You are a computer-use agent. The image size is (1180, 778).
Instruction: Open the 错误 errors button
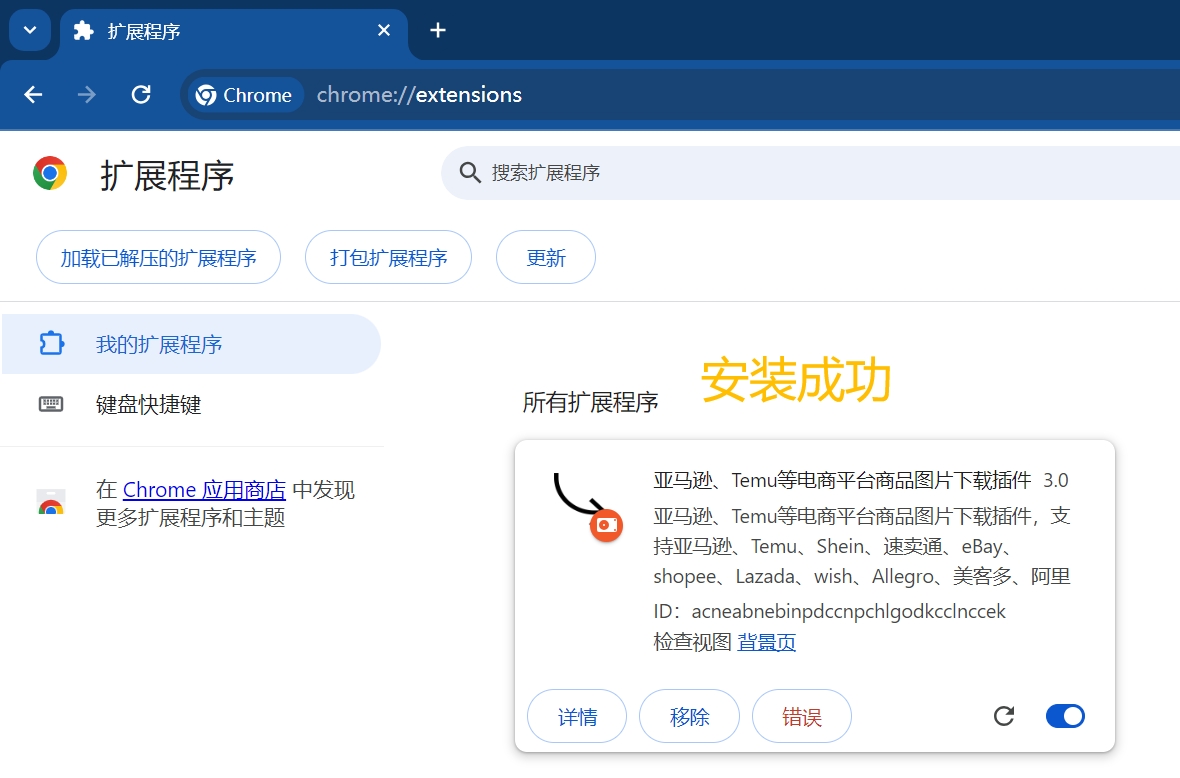pyautogui.click(x=801, y=716)
